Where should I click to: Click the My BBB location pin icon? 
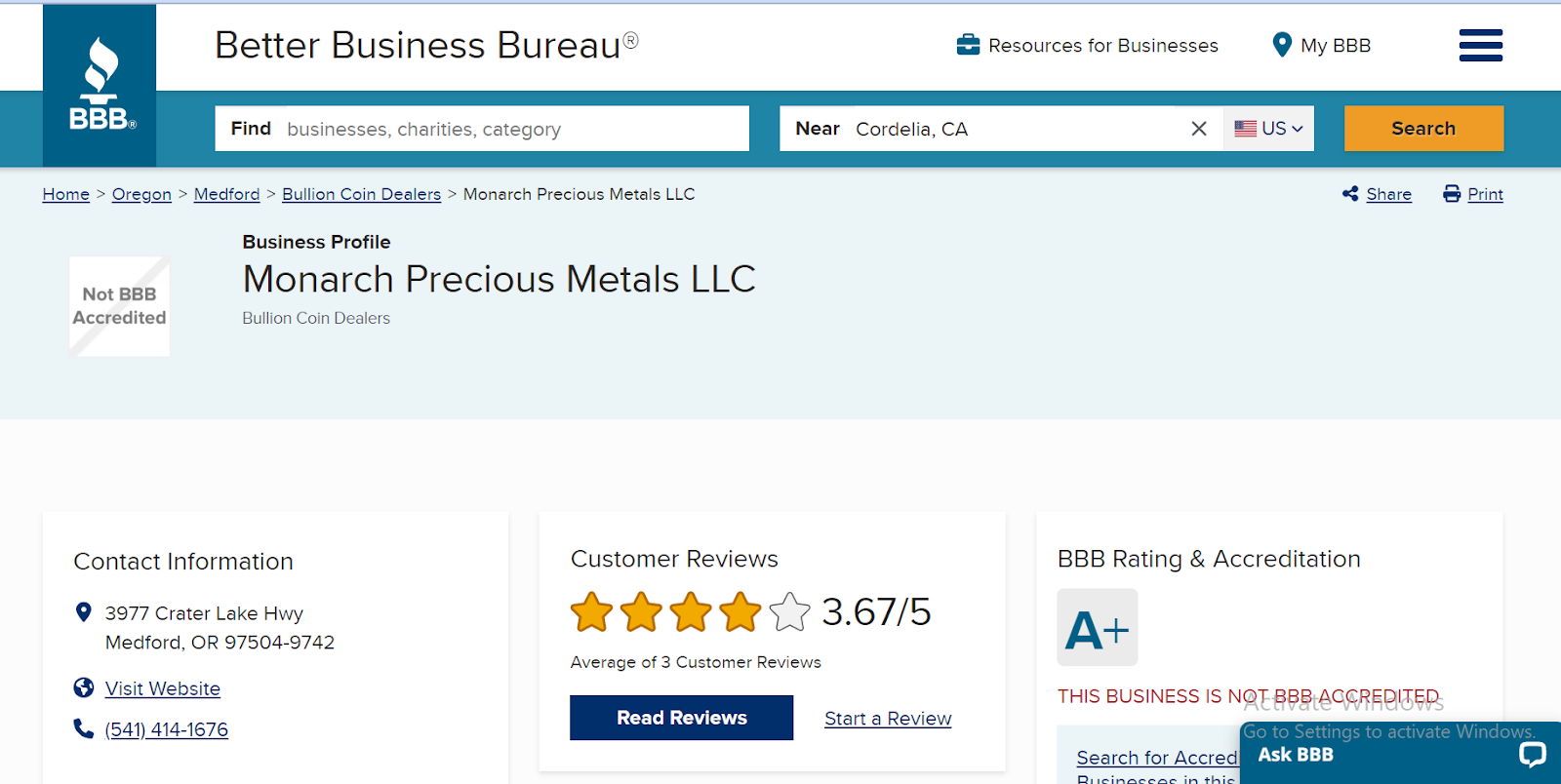pos(1282,45)
